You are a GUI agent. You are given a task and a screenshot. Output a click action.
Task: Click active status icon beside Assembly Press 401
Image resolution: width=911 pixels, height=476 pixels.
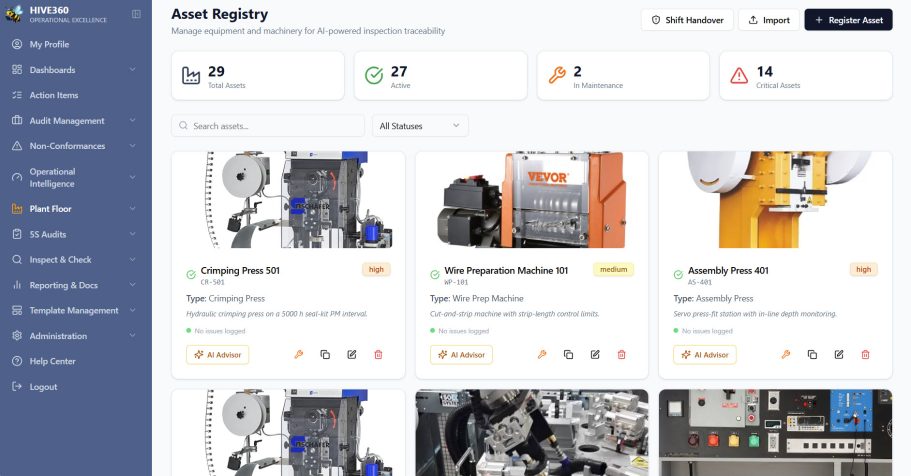(x=678, y=275)
